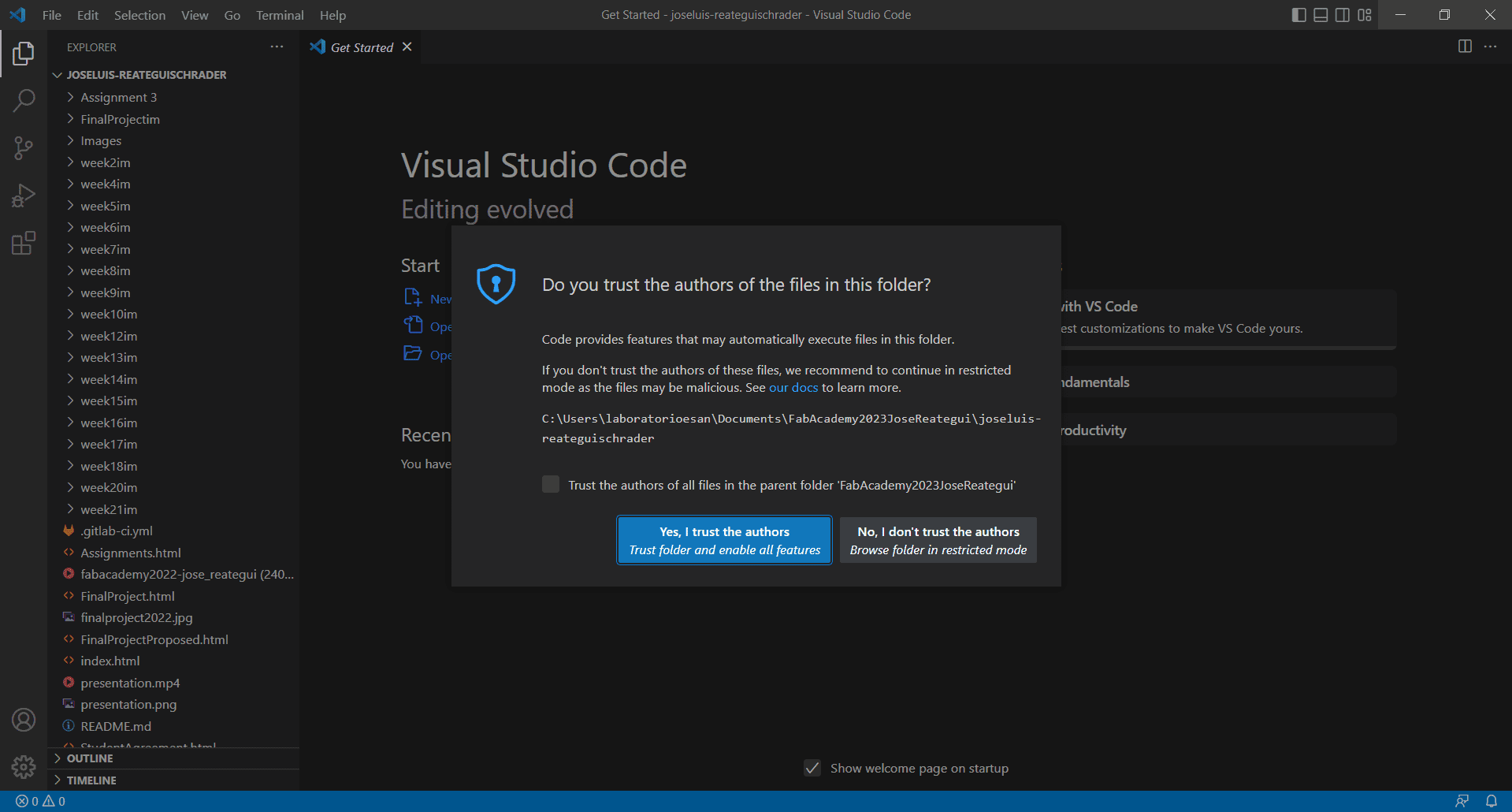Open the Accounts menu icon
Screen dimensions: 1512x812
[24, 720]
